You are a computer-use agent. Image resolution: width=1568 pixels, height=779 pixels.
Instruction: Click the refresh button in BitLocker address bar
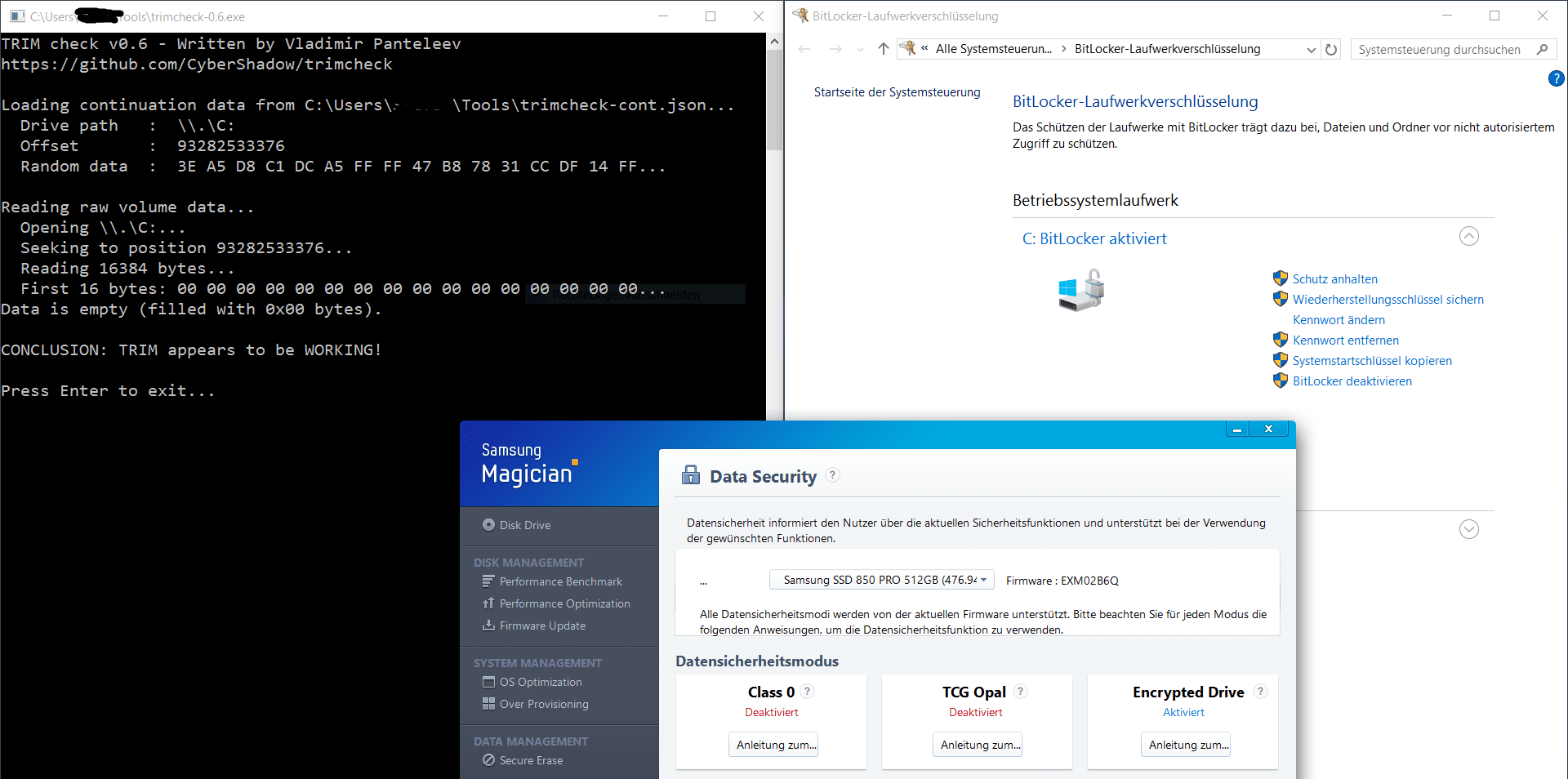tap(1331, 49)
